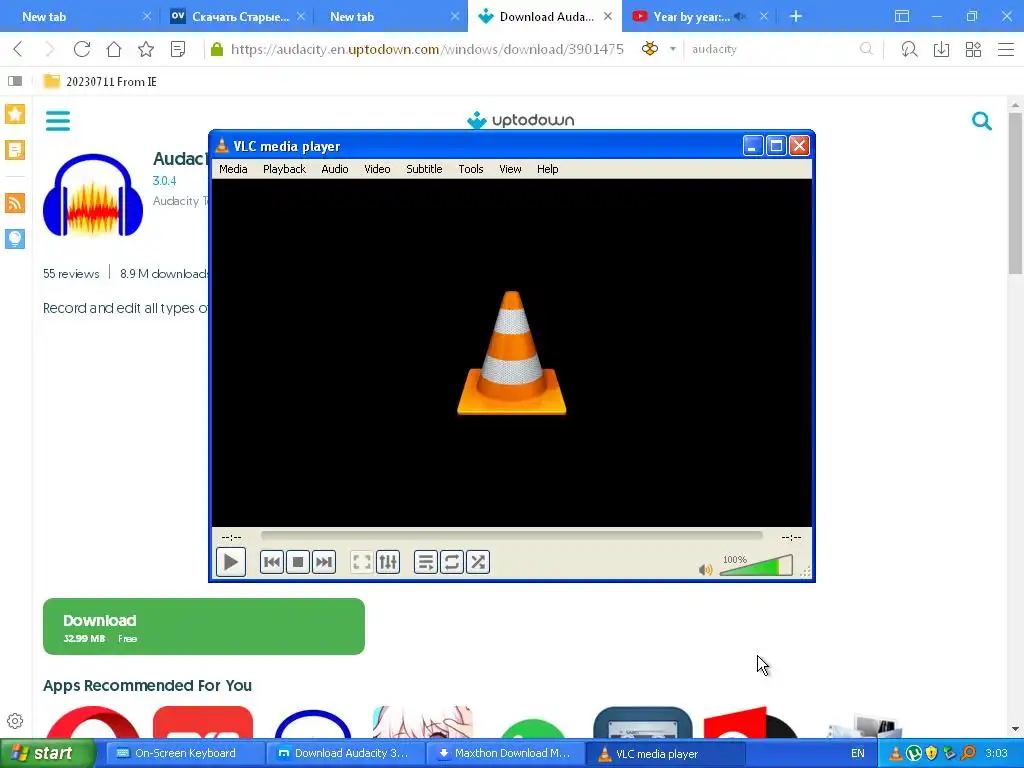Screen dimensions: 1024x768
Task: Skip to next media in VLC
Action: [x=324, y=562]
